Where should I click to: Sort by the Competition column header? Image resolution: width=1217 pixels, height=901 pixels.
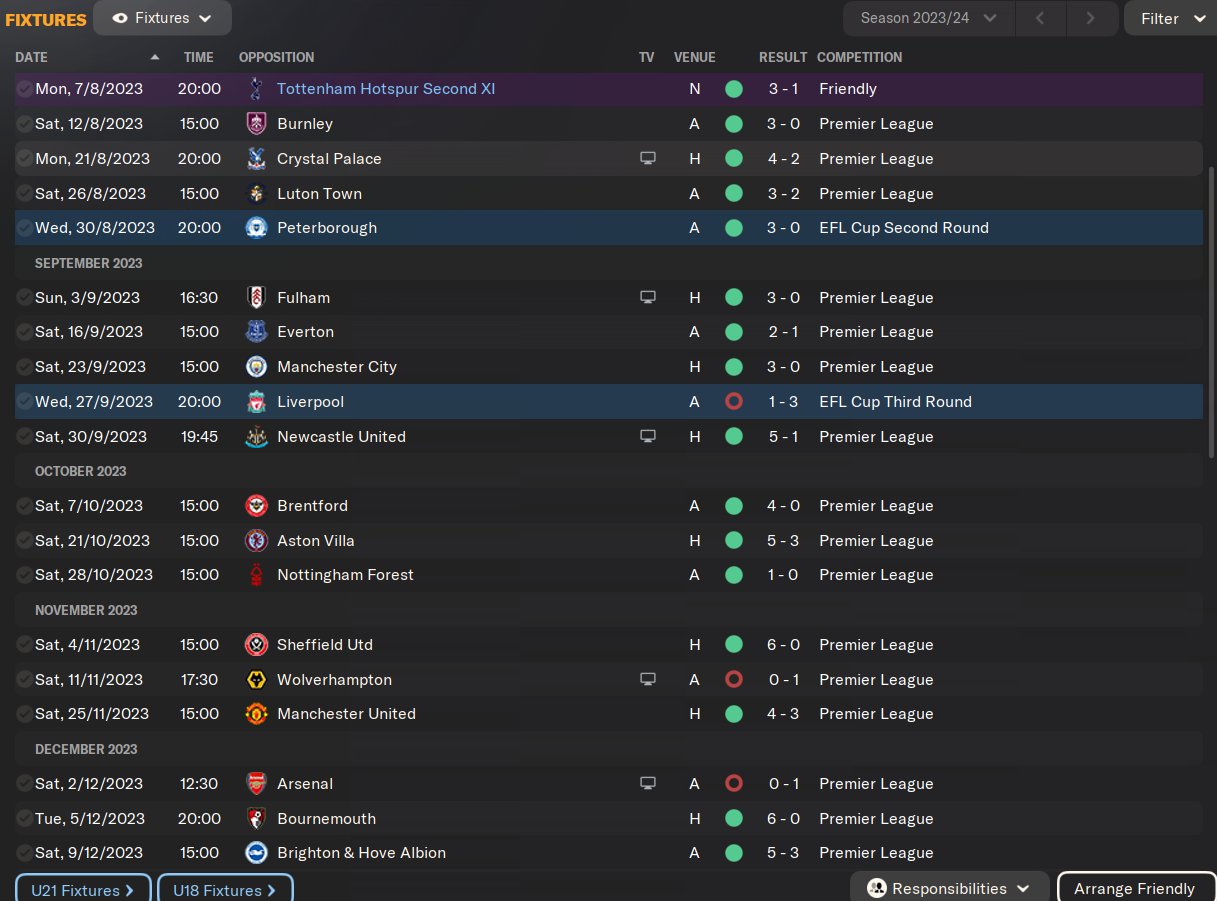click(859, 57)
